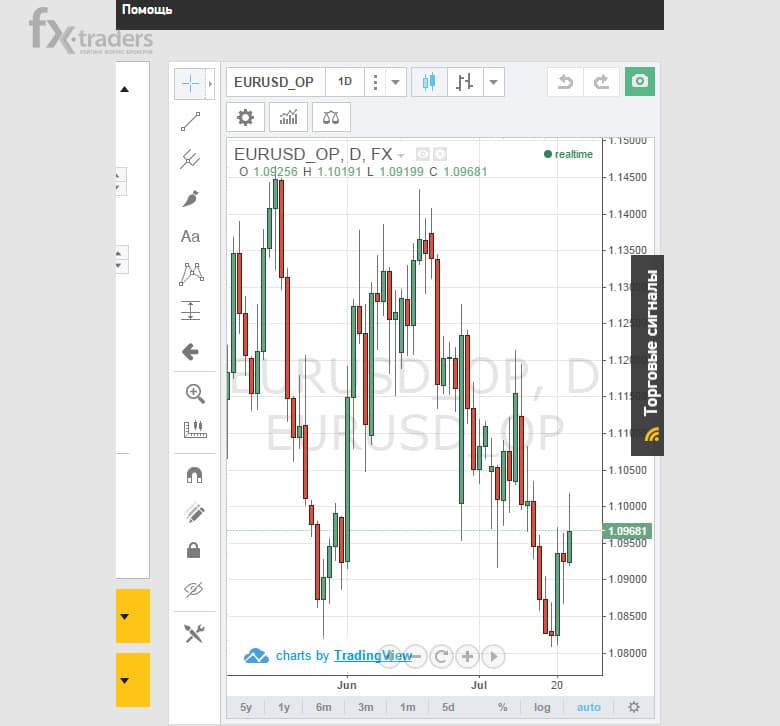Expand the cursor tool options arrow
The image size is (780, 726).
pyautogui.click(x=210, y=84)
